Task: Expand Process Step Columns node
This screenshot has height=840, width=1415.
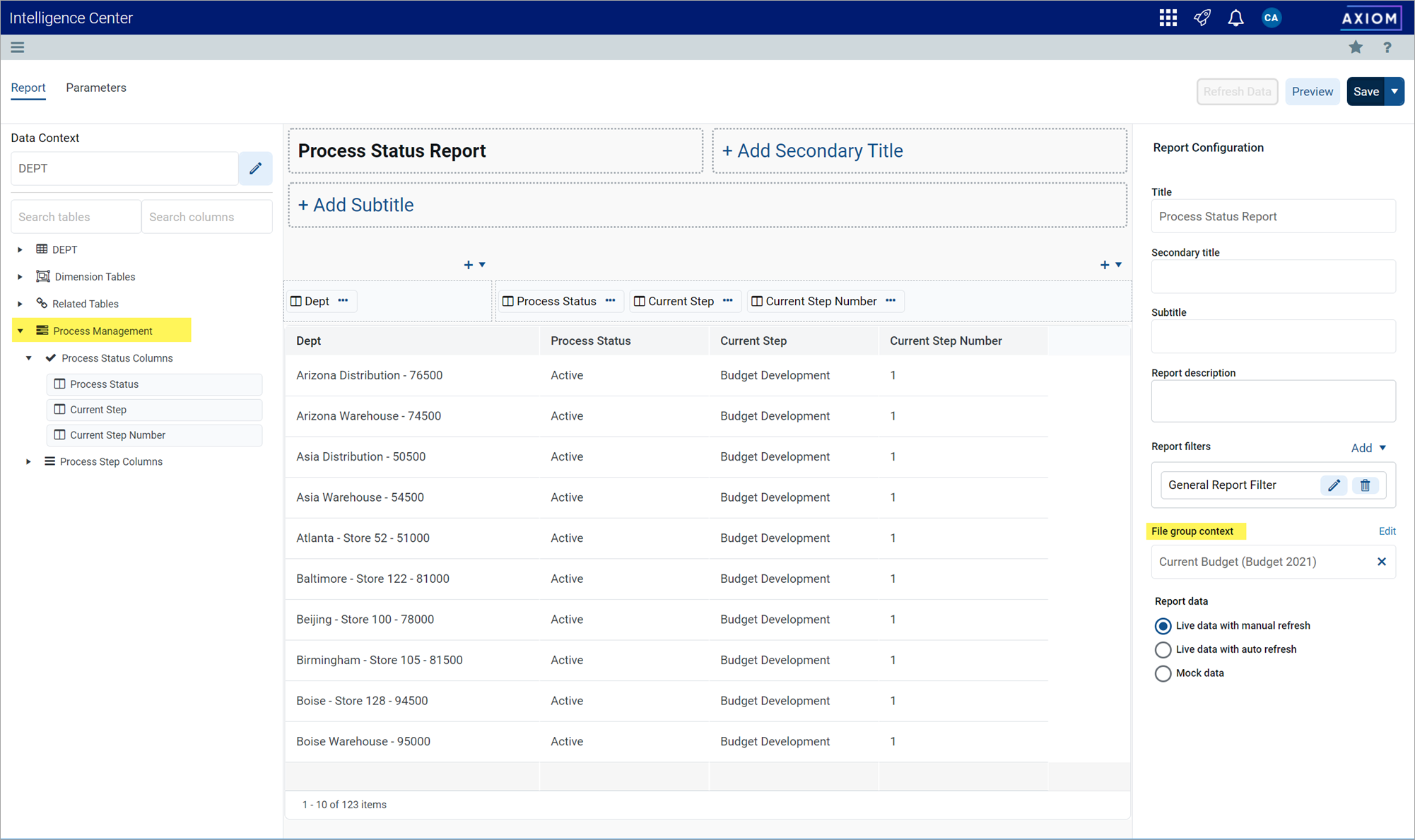Action: pos(29,462)
